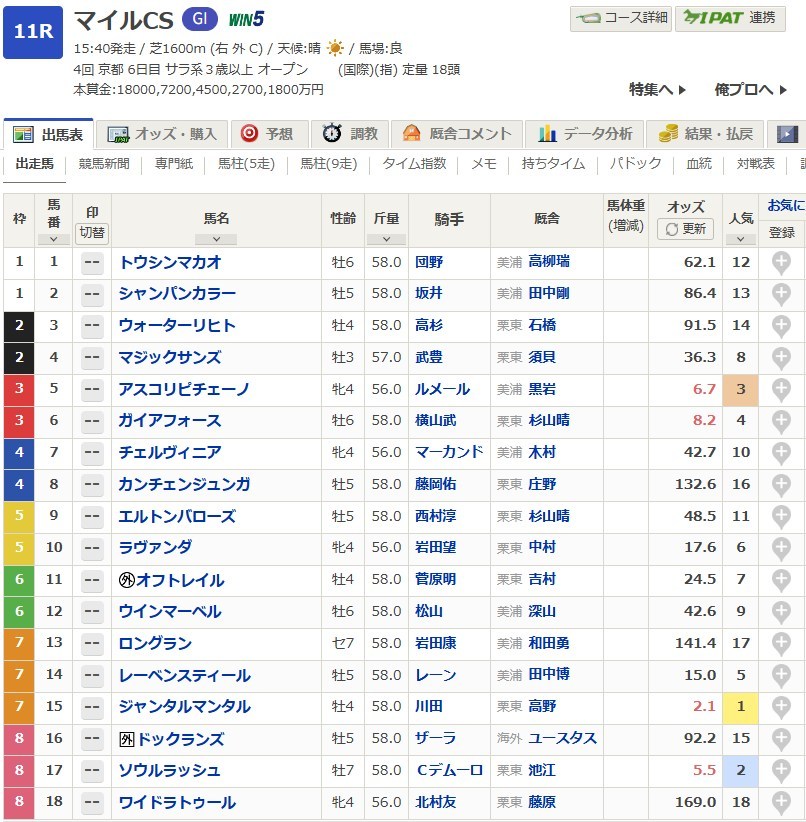Click the video icon tab after 結果・払戻

[x=788, y=134]
